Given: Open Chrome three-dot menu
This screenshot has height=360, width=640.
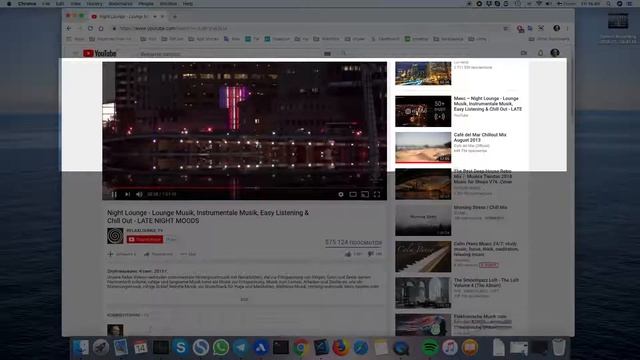Looking at the screenshot, I should 567,28.
